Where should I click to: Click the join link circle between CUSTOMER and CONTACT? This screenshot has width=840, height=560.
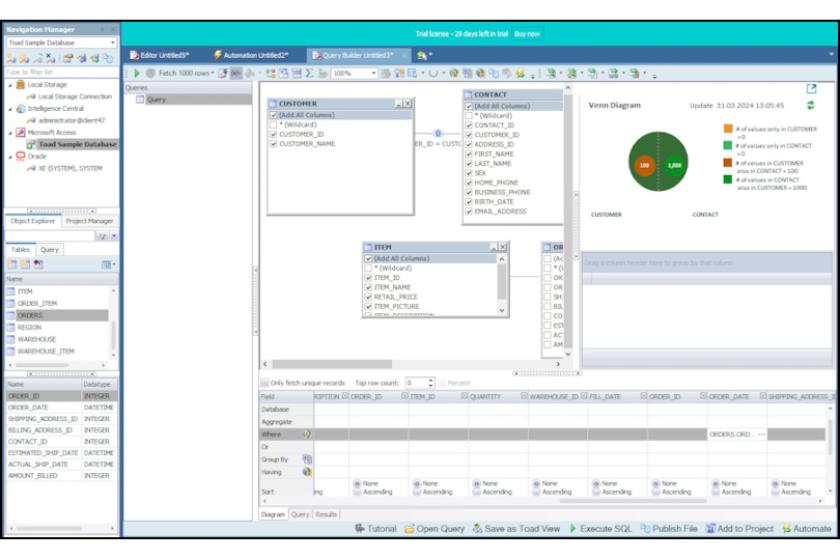click(438, 133)
